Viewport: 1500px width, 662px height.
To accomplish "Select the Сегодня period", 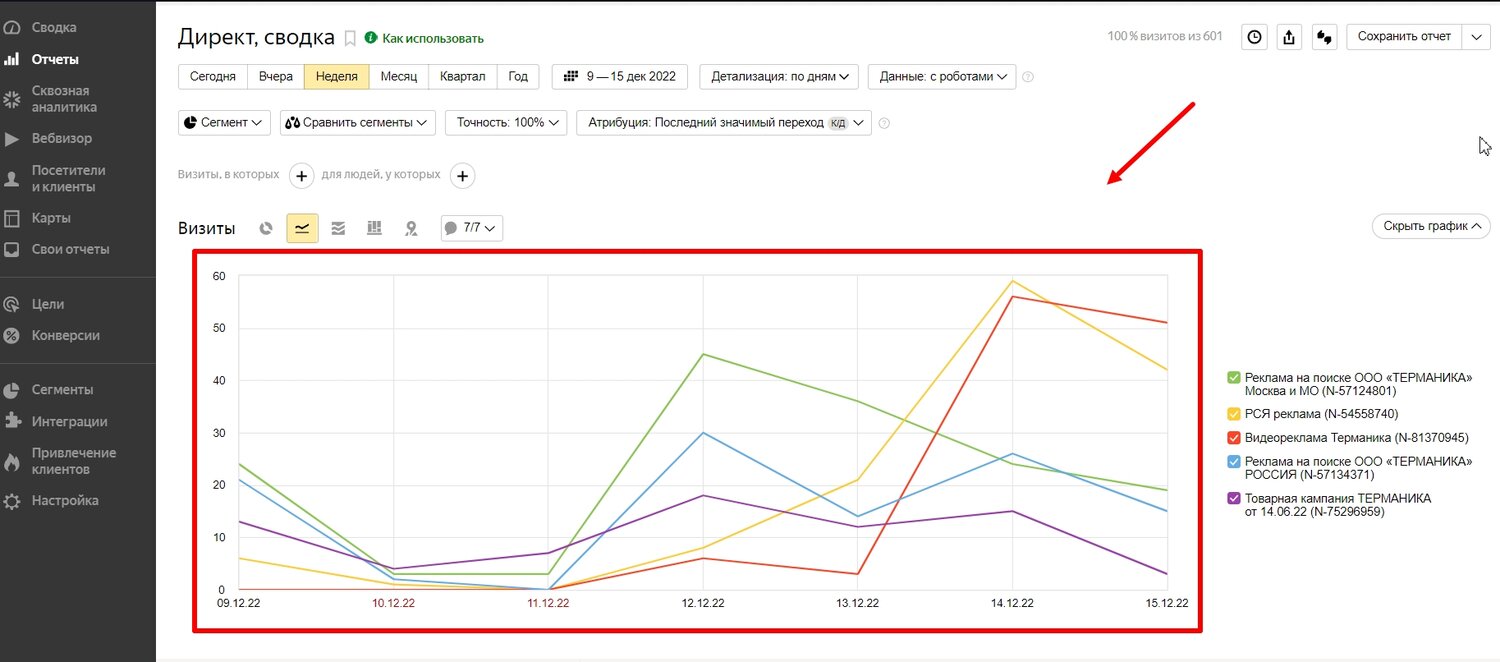I will [213, 77].
